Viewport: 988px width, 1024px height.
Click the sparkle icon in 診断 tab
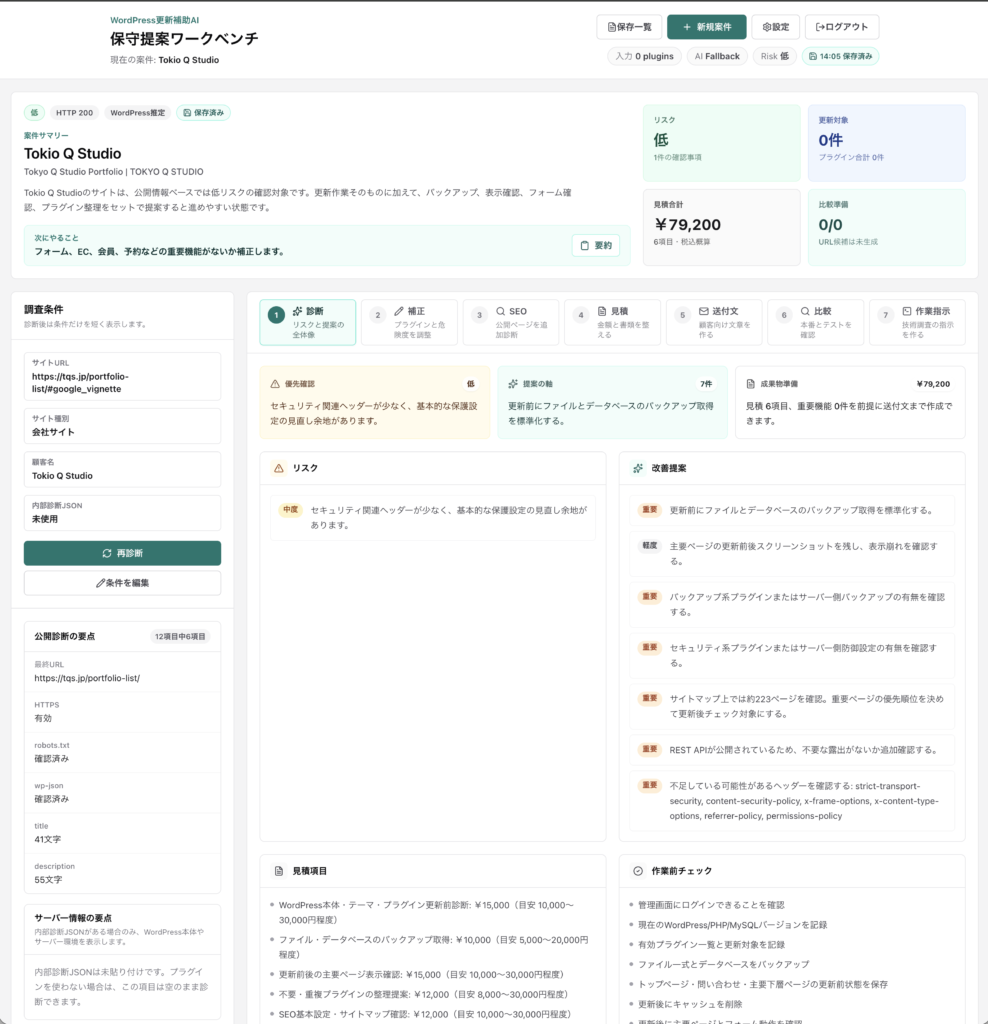(297, 312)
